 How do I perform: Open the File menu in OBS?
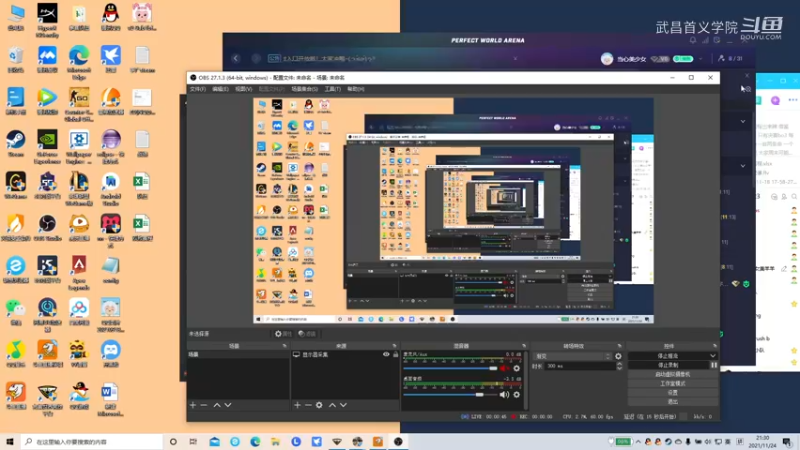point(197,89)
